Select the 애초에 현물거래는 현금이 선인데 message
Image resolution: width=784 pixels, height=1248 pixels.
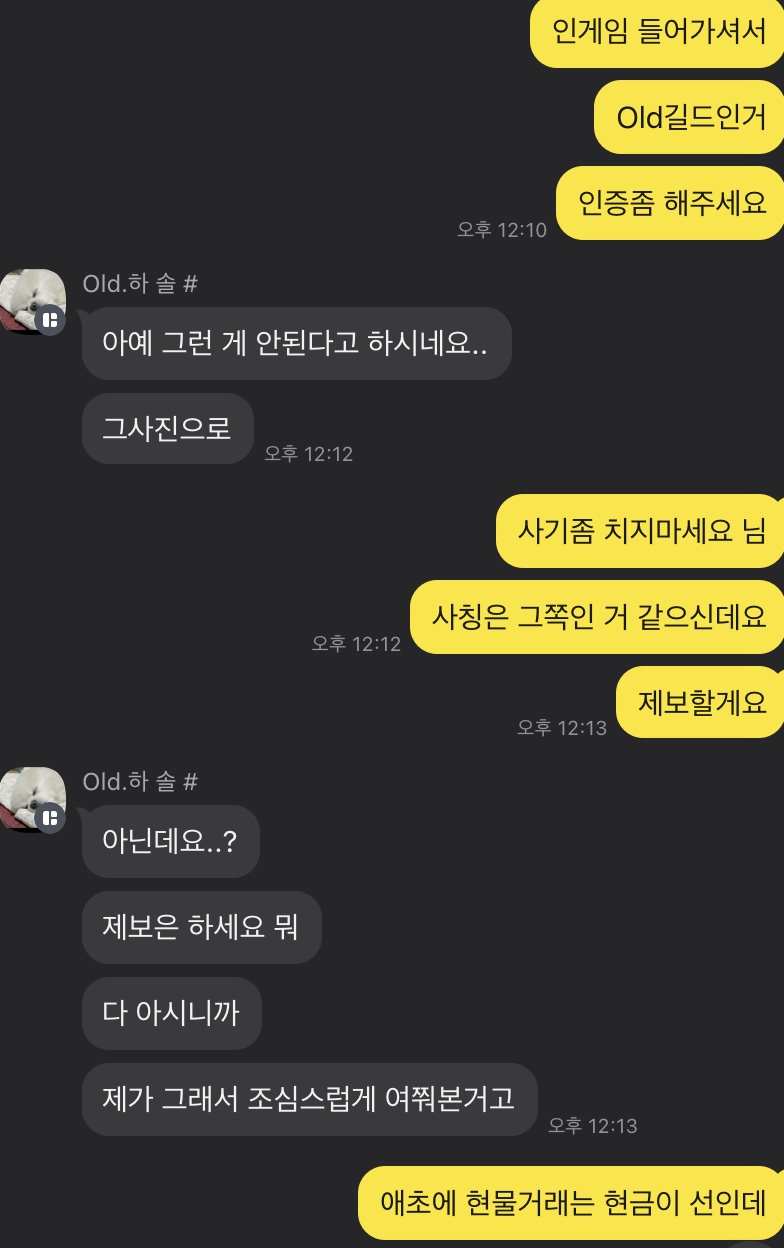pos(571,1202)
